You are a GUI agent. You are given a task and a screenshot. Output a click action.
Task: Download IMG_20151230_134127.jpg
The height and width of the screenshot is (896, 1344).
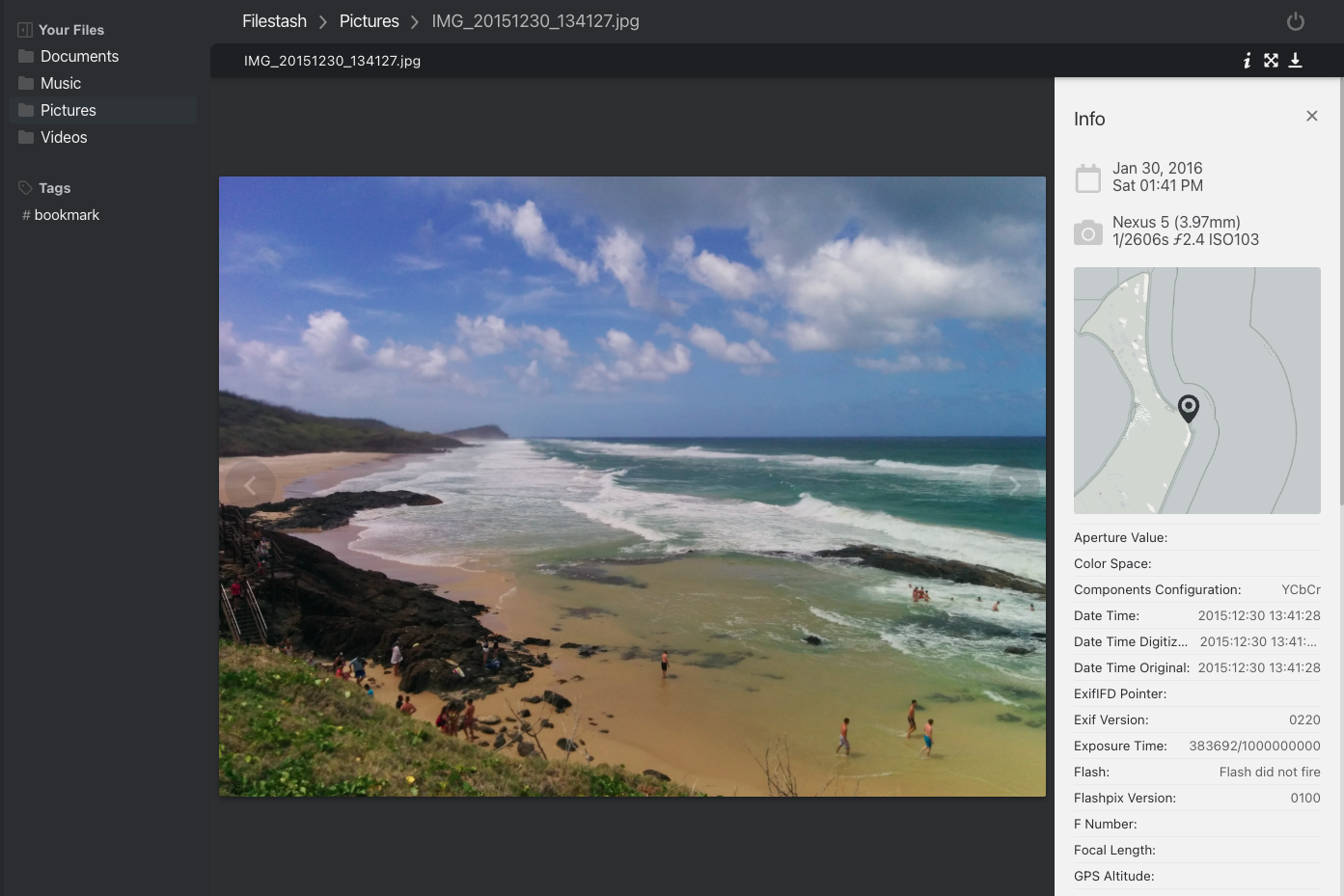point(1296,61)
